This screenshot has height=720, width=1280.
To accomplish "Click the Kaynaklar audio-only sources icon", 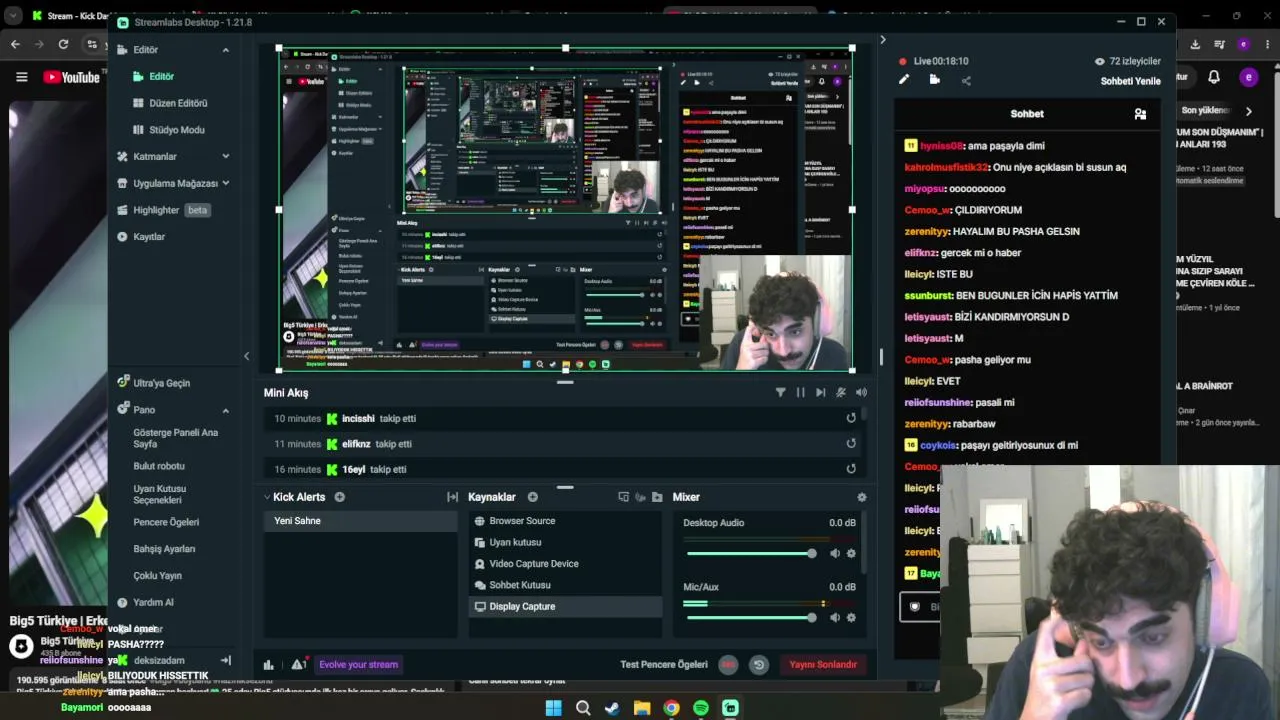I will coord(640,497).
